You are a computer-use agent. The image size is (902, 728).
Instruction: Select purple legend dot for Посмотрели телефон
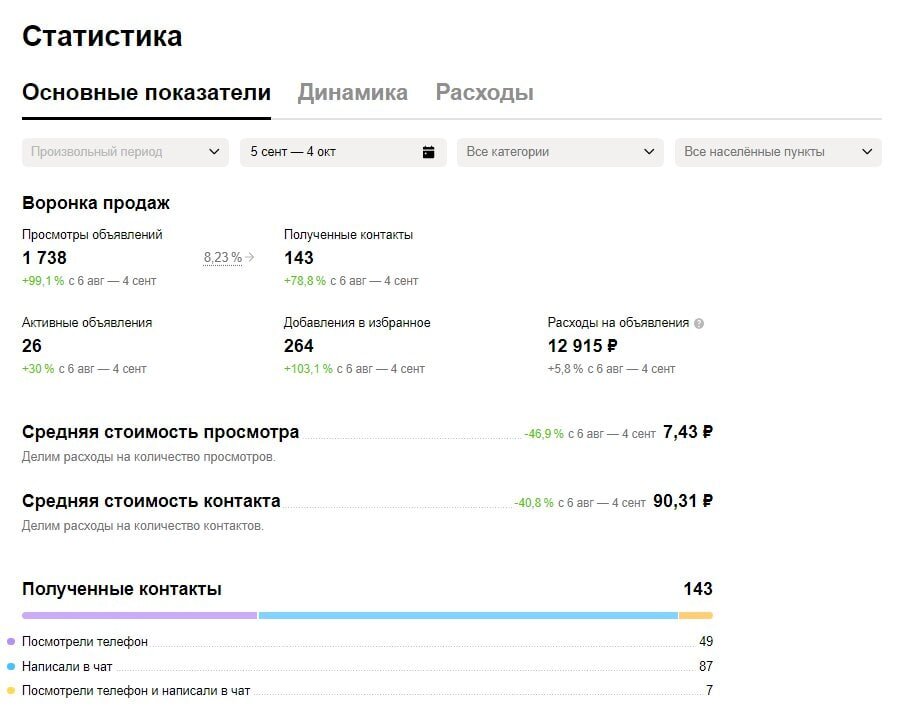point(10,640)
